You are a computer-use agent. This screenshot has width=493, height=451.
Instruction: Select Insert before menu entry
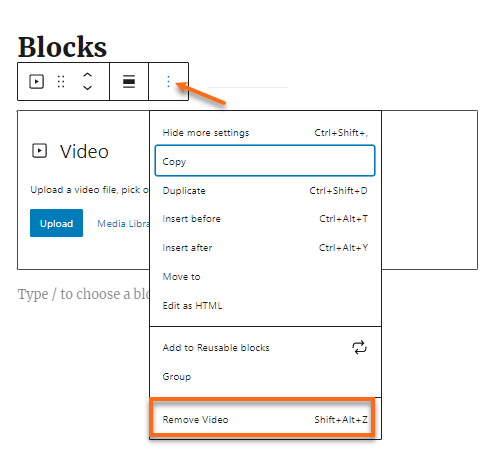[x=265, y=219]
